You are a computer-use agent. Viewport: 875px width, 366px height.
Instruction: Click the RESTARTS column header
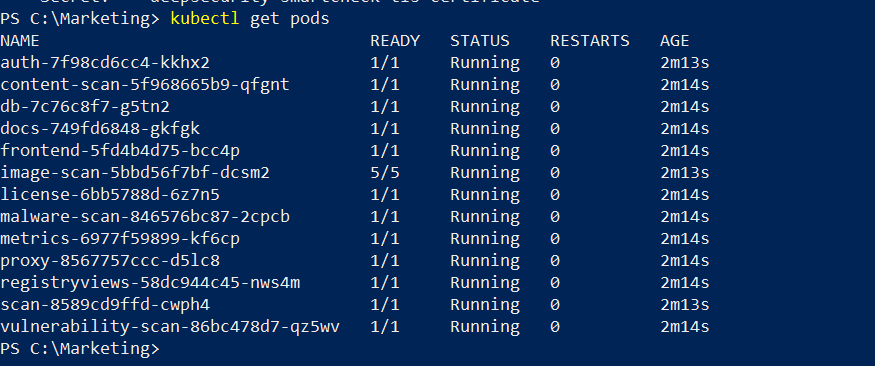(590, 41)
